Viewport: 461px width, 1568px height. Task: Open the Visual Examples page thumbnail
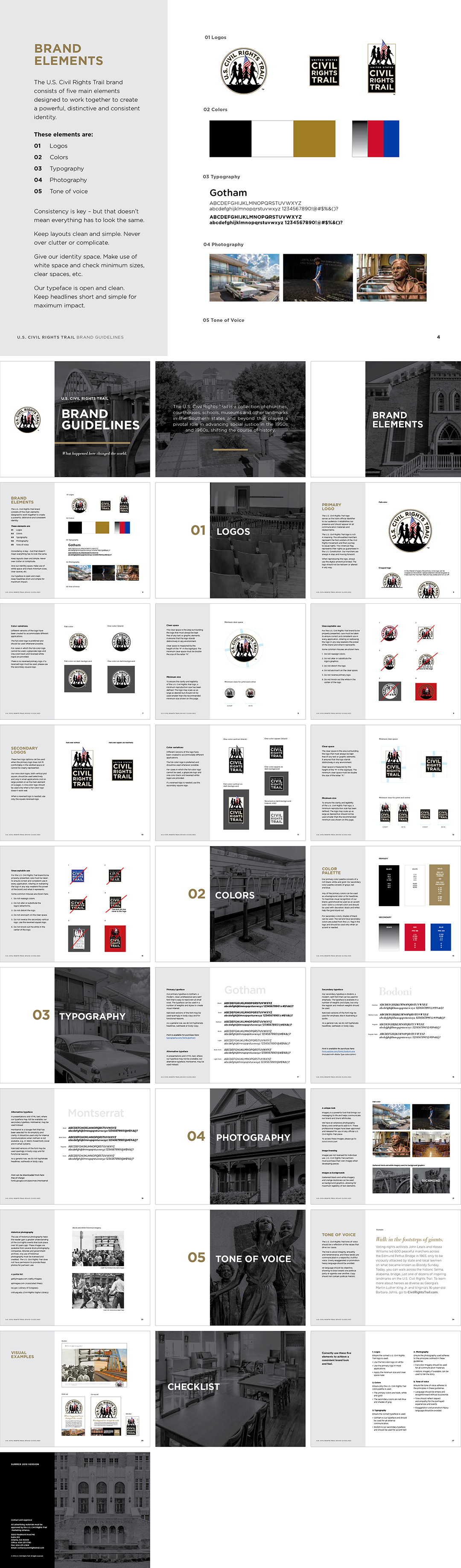[x=75, y=1388]
